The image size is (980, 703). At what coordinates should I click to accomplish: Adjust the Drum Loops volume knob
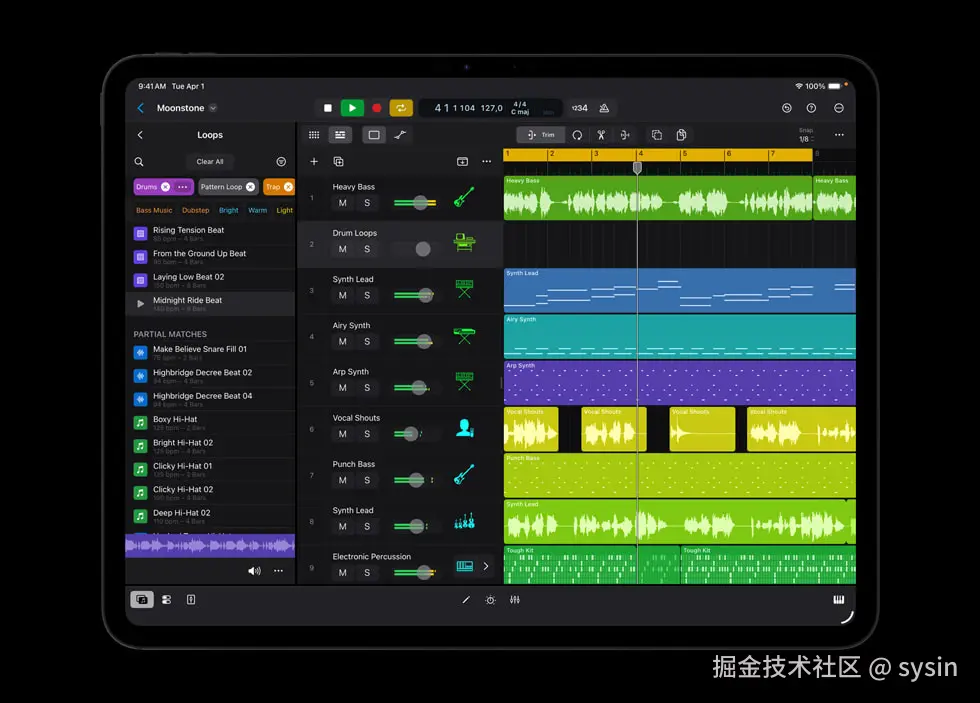pos(423,249)
